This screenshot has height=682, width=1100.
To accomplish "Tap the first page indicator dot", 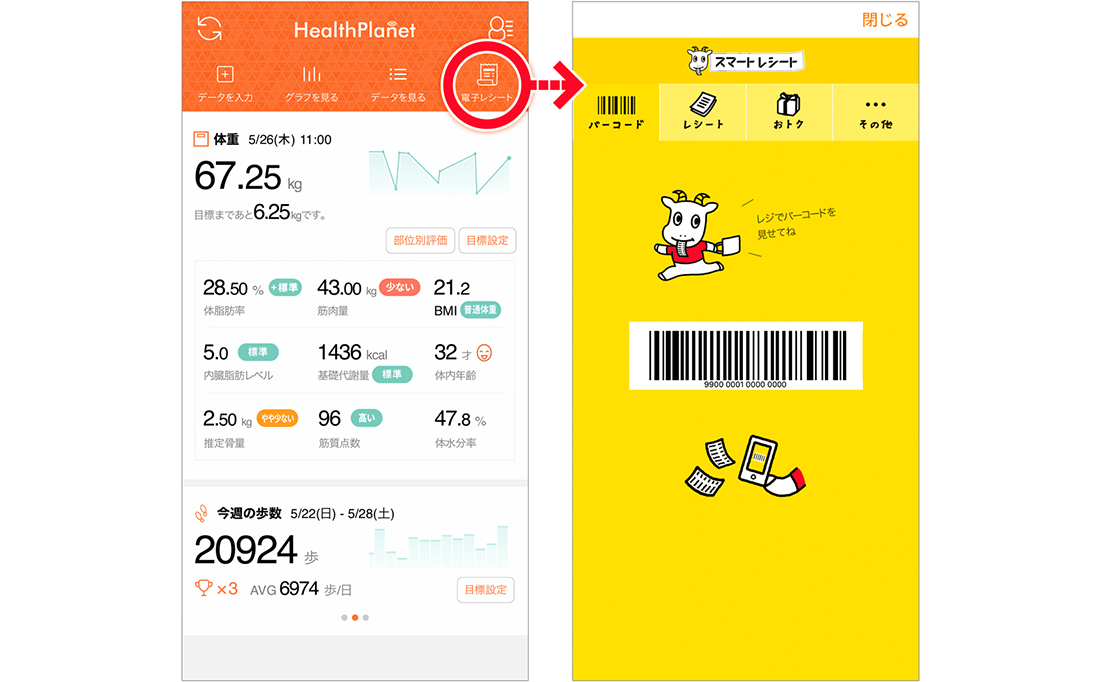I will pos(344,617).
